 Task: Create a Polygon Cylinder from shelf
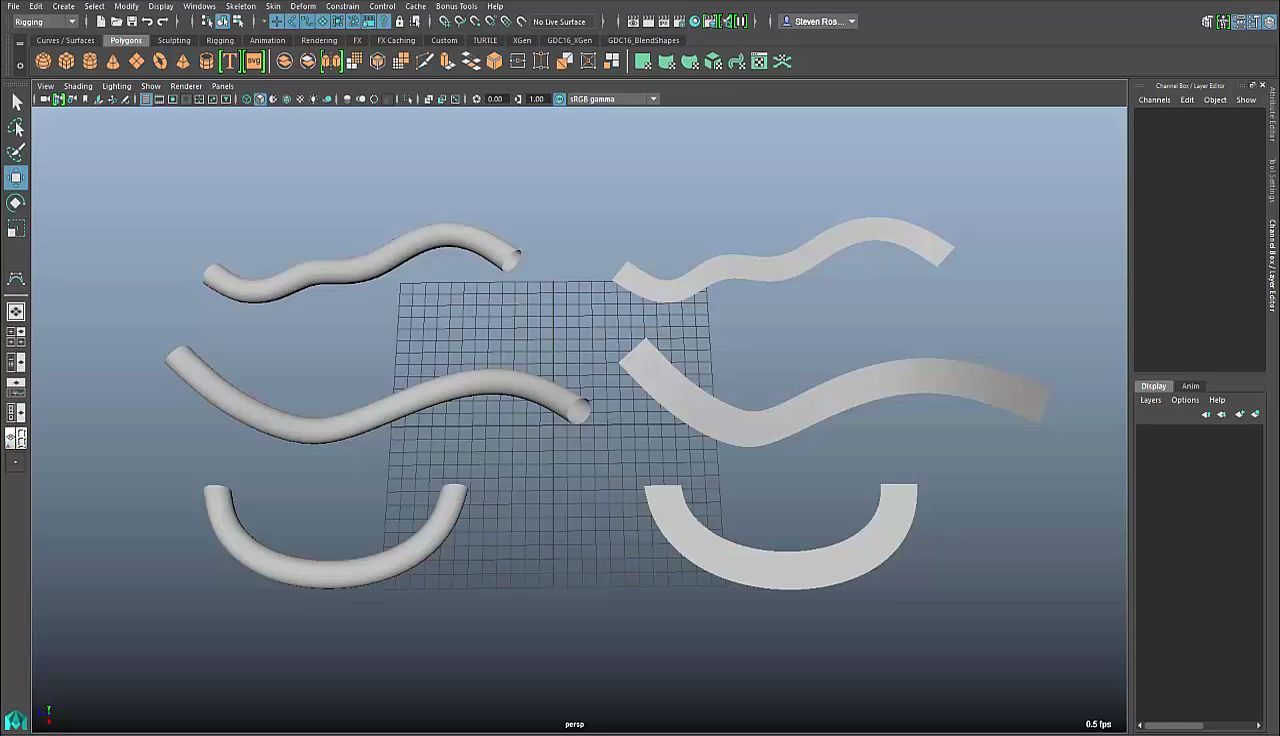click(x=90, y=62)
